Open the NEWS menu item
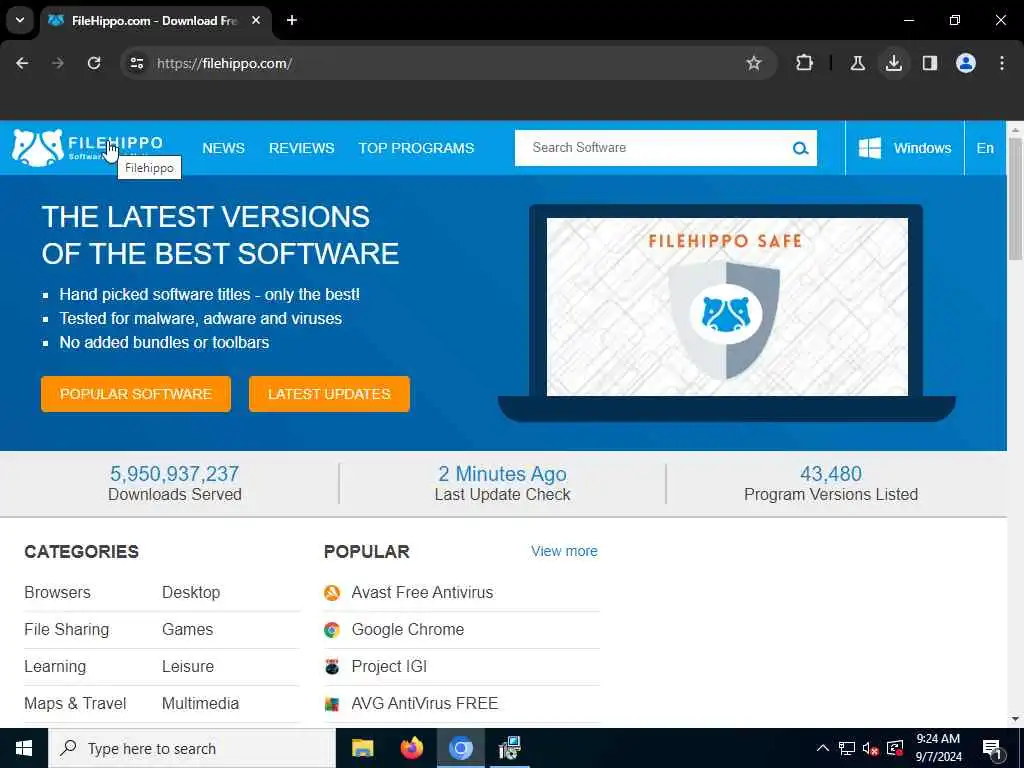 (x=223, y=148)
